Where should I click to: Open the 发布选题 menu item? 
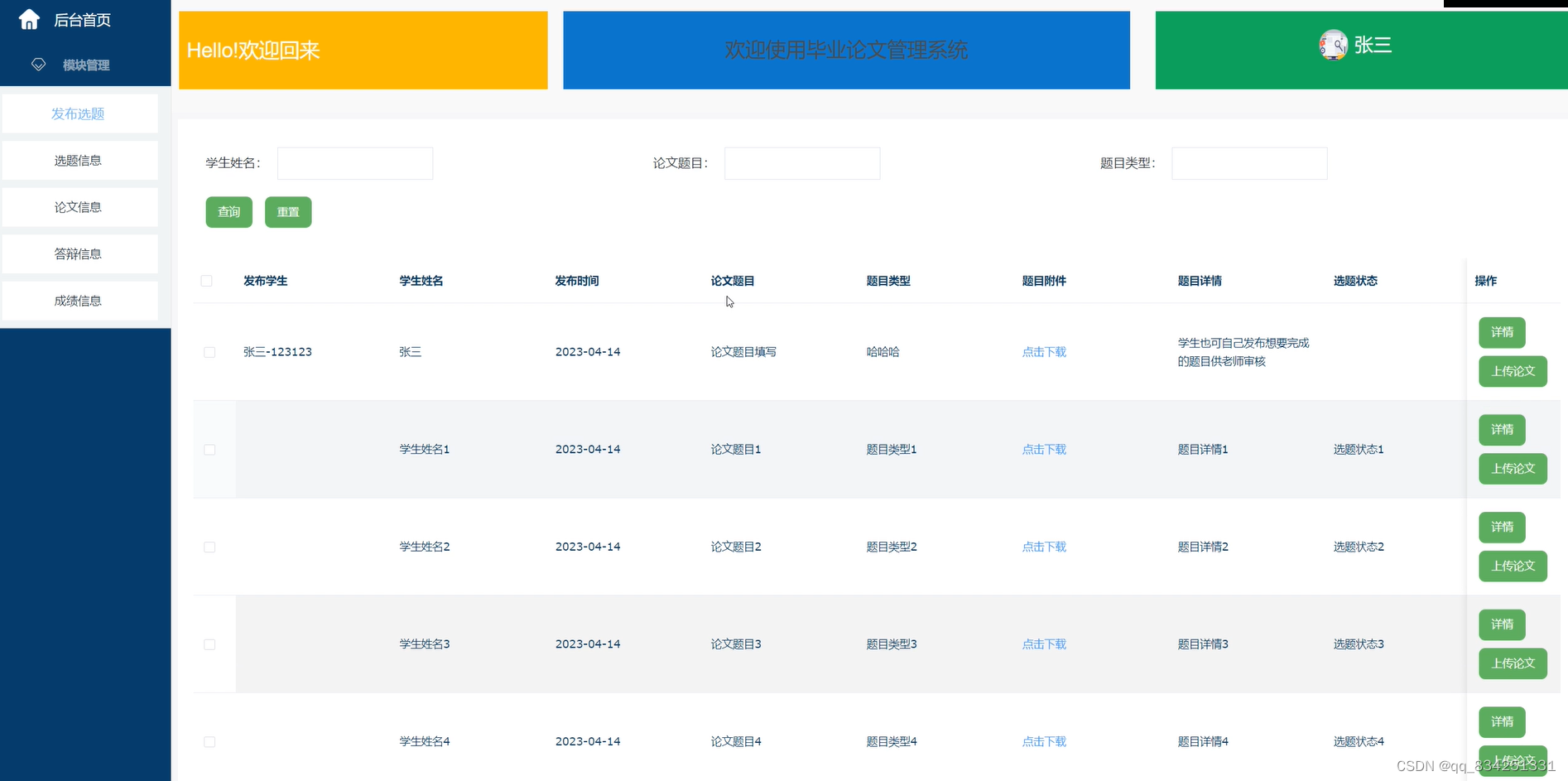coord(79,113)
